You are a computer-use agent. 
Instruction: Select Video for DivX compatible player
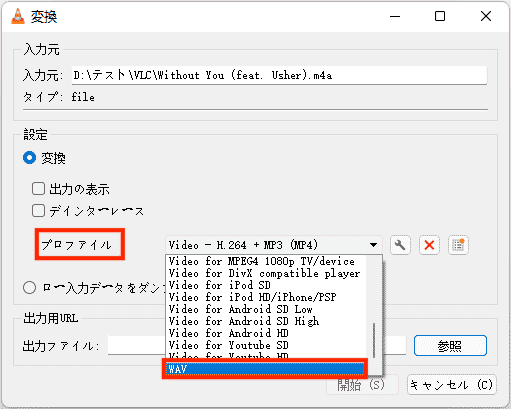(x=266, y=273)
